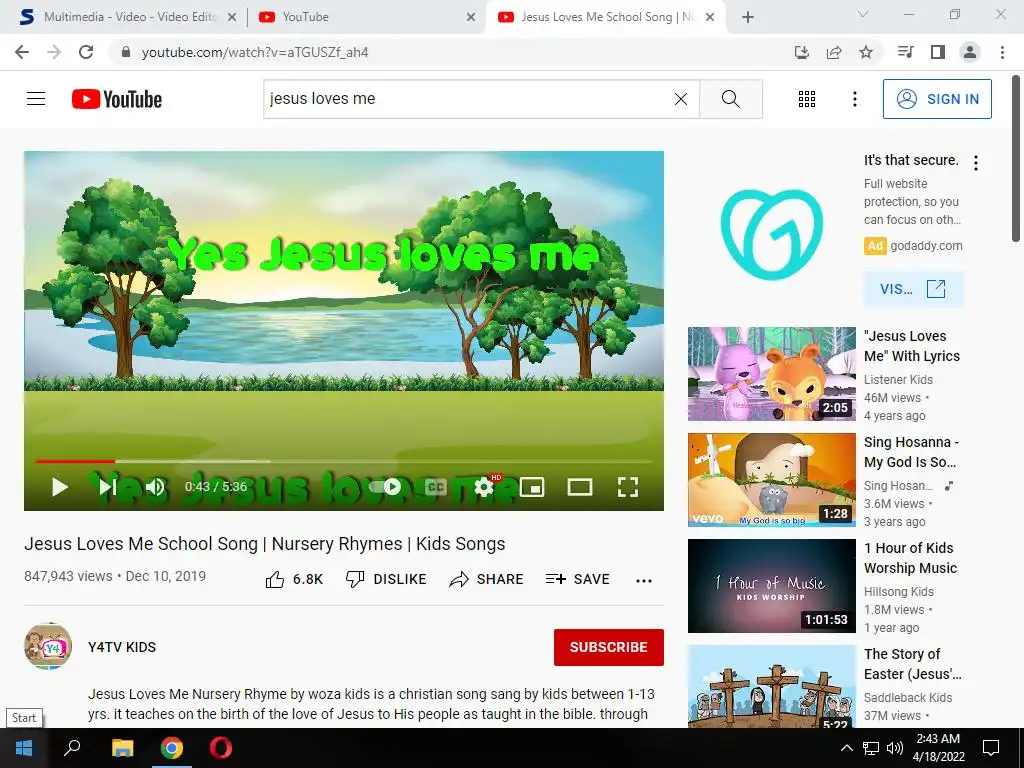The width and height of the screenshot is (1024, 768).
Task: Open Listener Kids channel link
Action: [898, 379]
